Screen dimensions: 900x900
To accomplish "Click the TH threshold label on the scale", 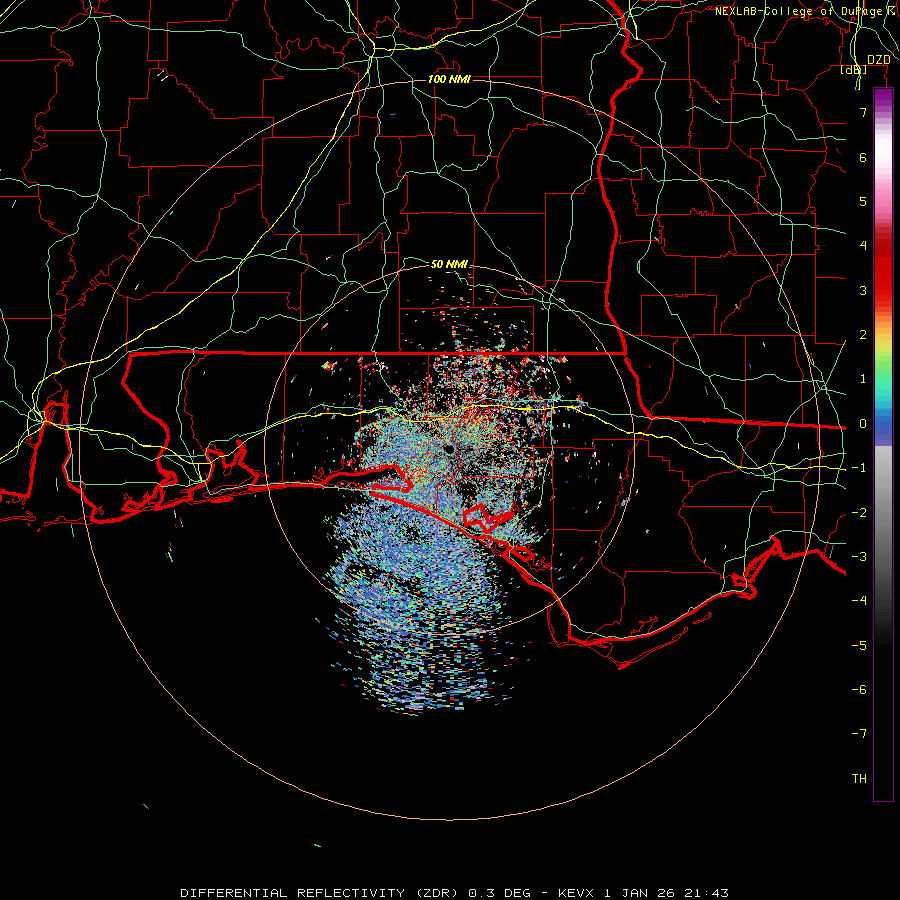I will (859, 779).
